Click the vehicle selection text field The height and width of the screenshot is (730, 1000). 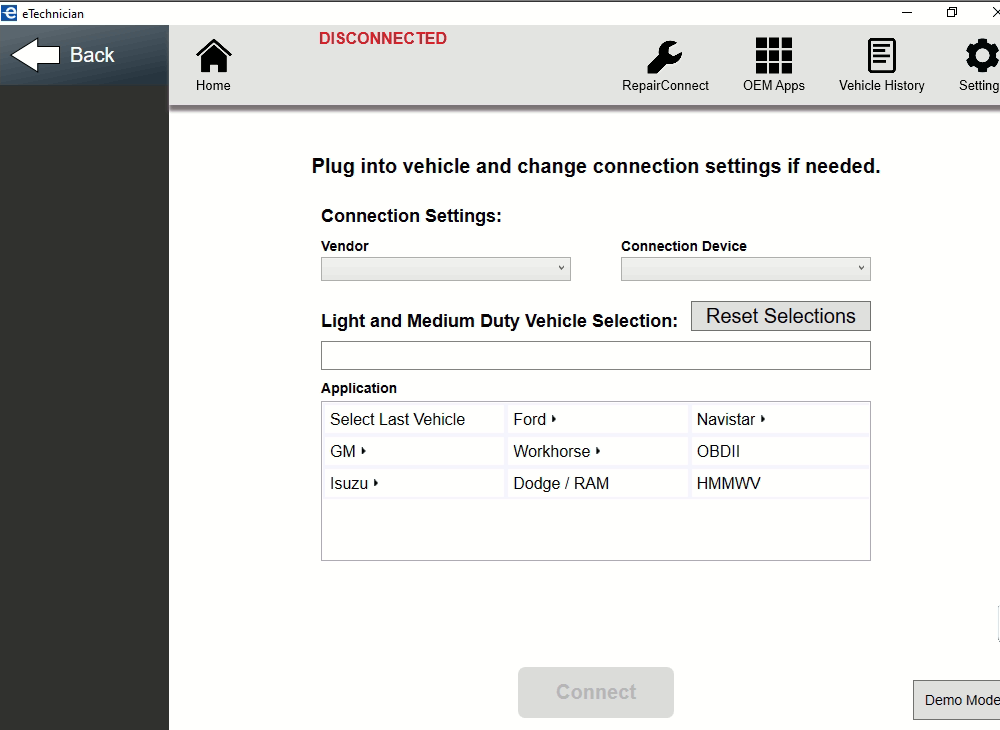pyautogui.click(x=595, y=355)
